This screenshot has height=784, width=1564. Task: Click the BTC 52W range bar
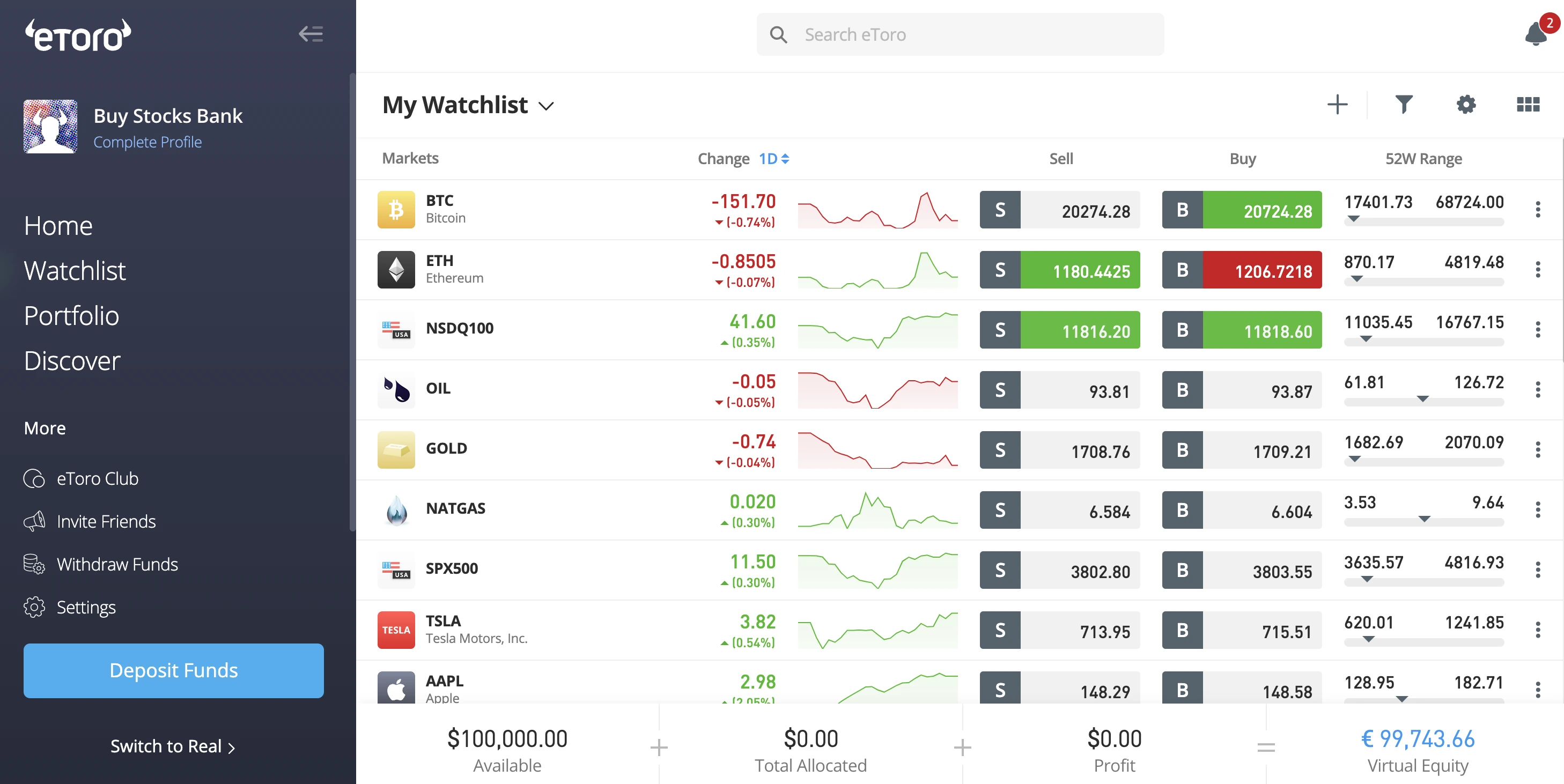[x=1424, y=222]
